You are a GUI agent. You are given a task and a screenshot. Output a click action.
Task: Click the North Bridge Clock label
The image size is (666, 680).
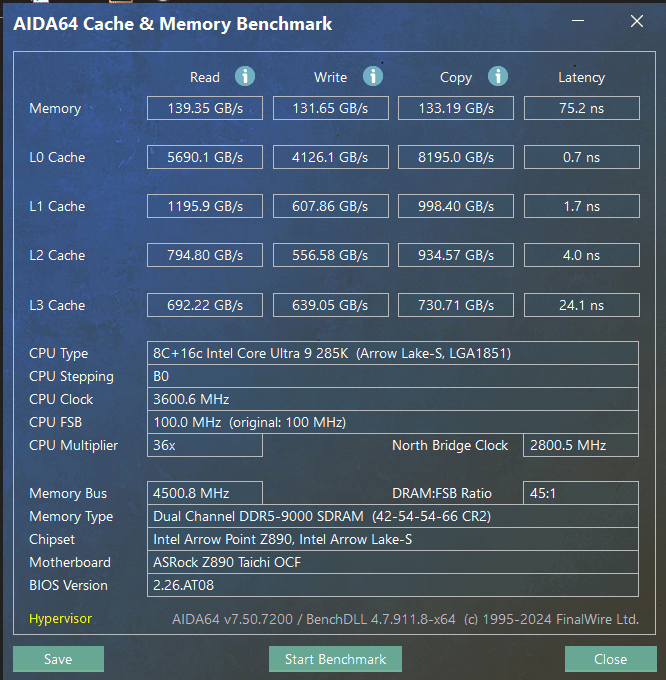450,445
